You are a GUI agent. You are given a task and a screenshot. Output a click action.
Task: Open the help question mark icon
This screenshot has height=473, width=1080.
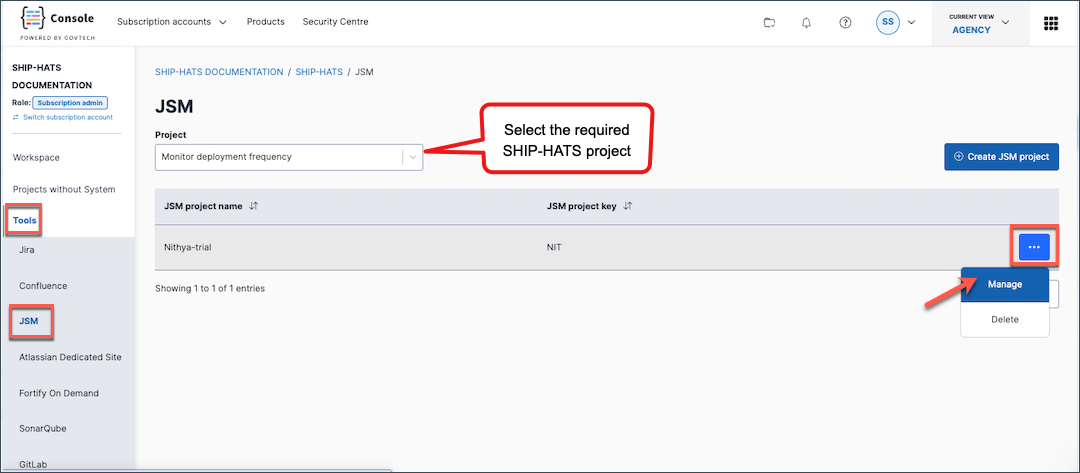tap(845, 23)
